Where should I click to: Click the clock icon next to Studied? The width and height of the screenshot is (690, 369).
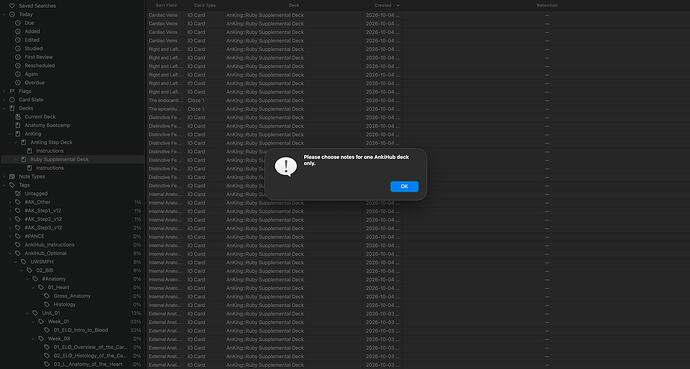pos(18,48)
